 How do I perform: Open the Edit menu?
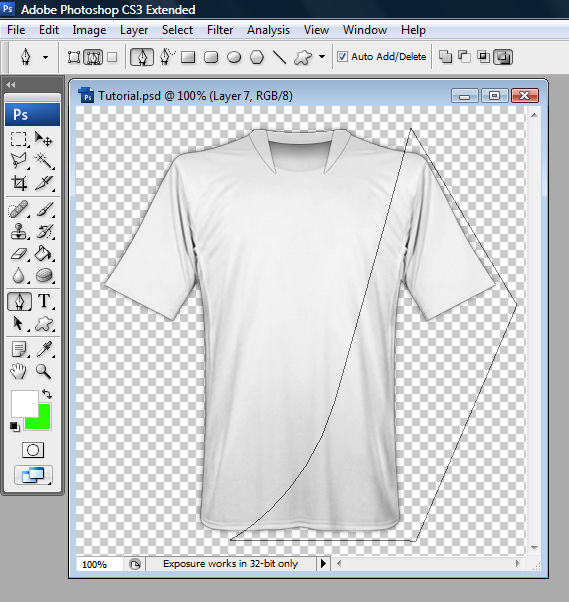(49, 30)
